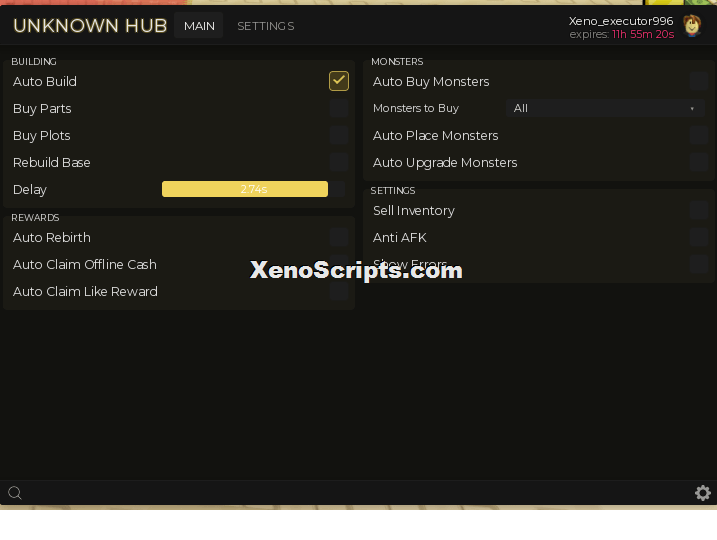This screenshot has height=540, width=717.
Task: Open the search magnifier icon
Action: 15,493
